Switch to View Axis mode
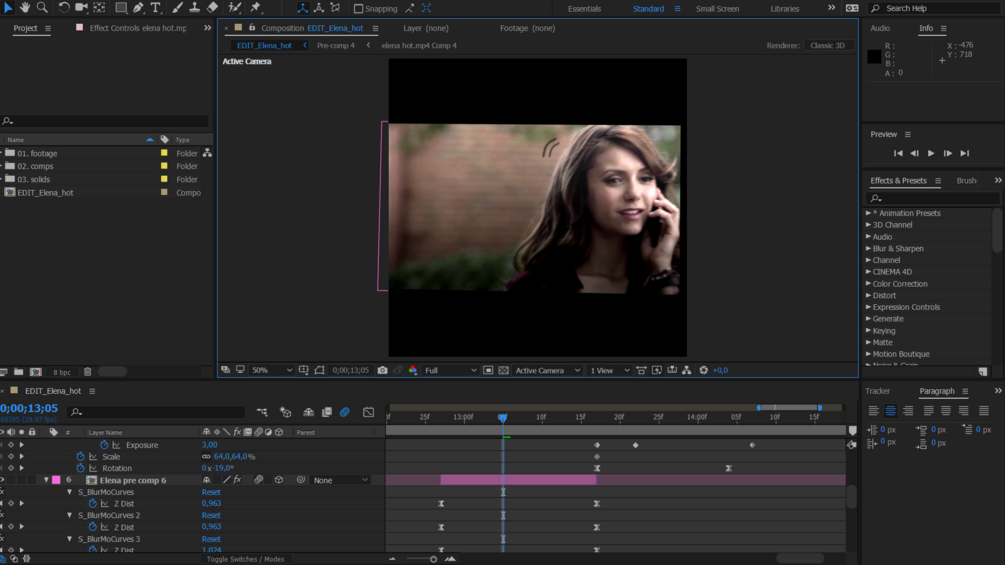This screenshot has width=1005, height=565. pyautogui.click(x=335, y=8)
